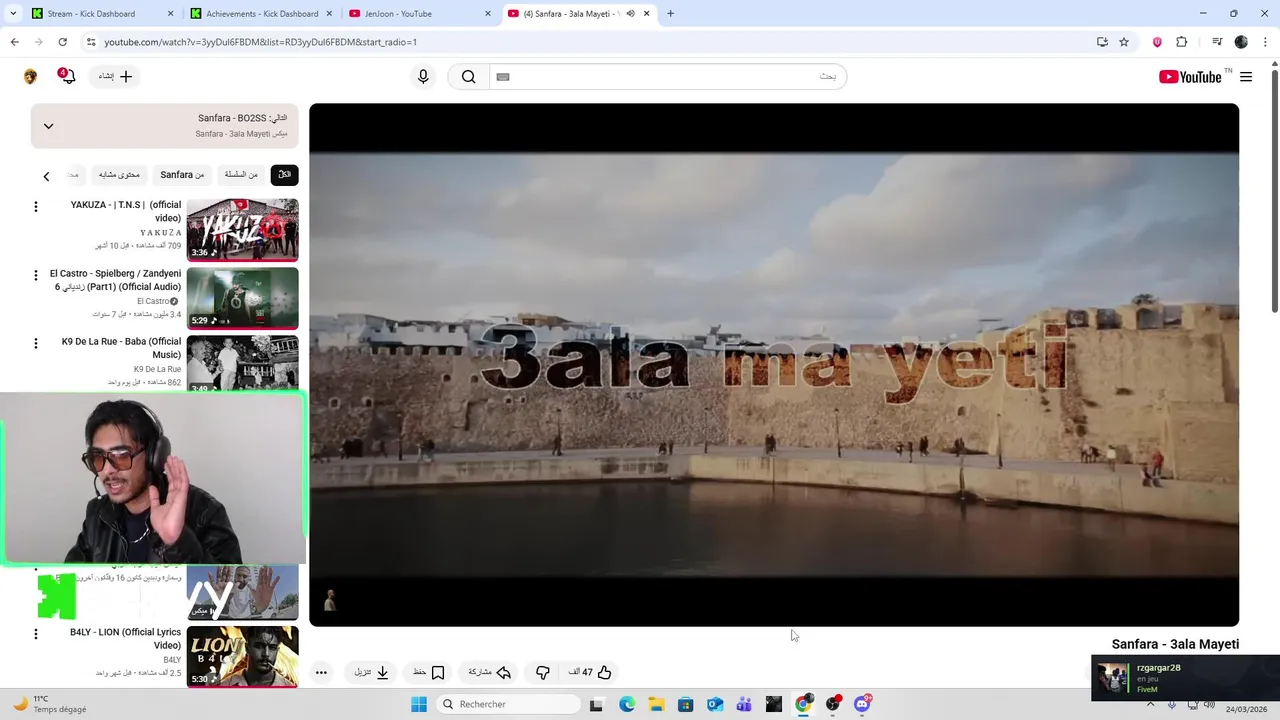
Task: Click 'El Castro - Spielberg / Zandyeni' title
Action: point(117,280)
